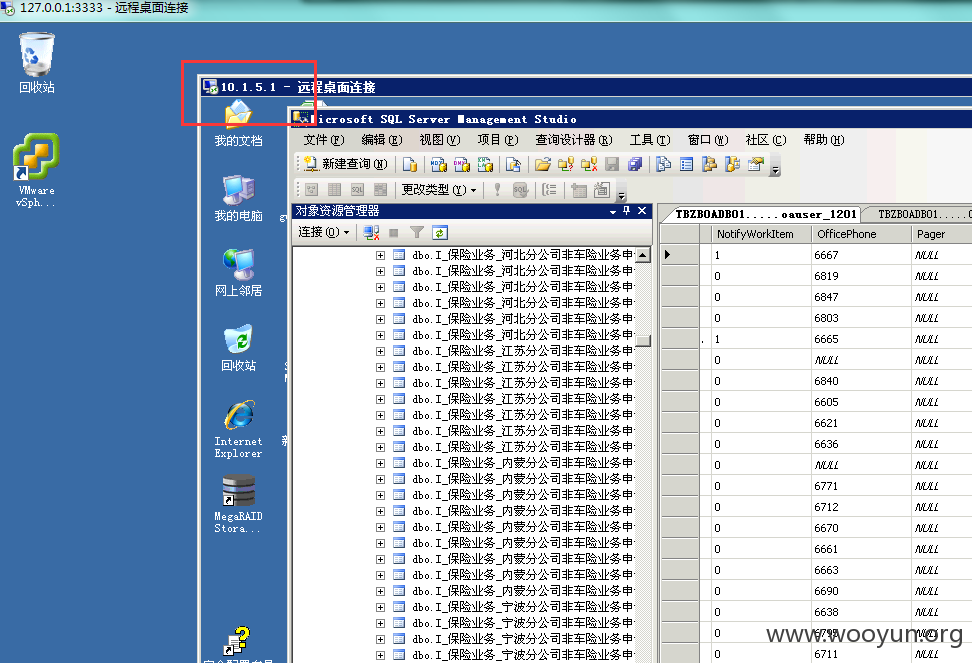Show the Diagram pane icon
The height and width of the screenshot is (663, 972).
point(311,190)
